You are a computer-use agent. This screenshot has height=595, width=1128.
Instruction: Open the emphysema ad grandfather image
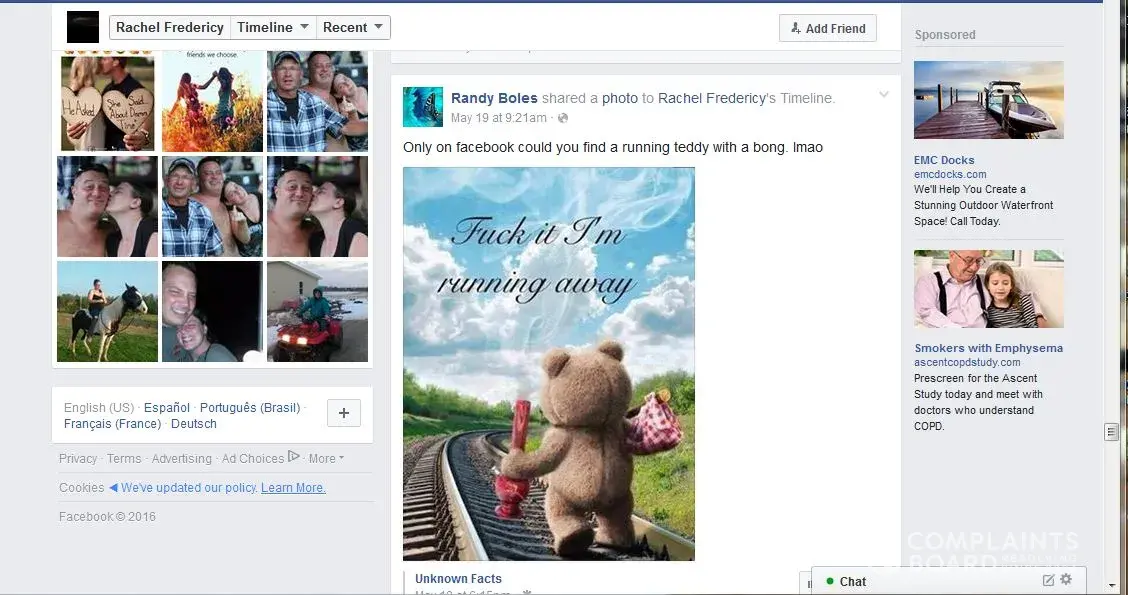(x=988, y=289)
